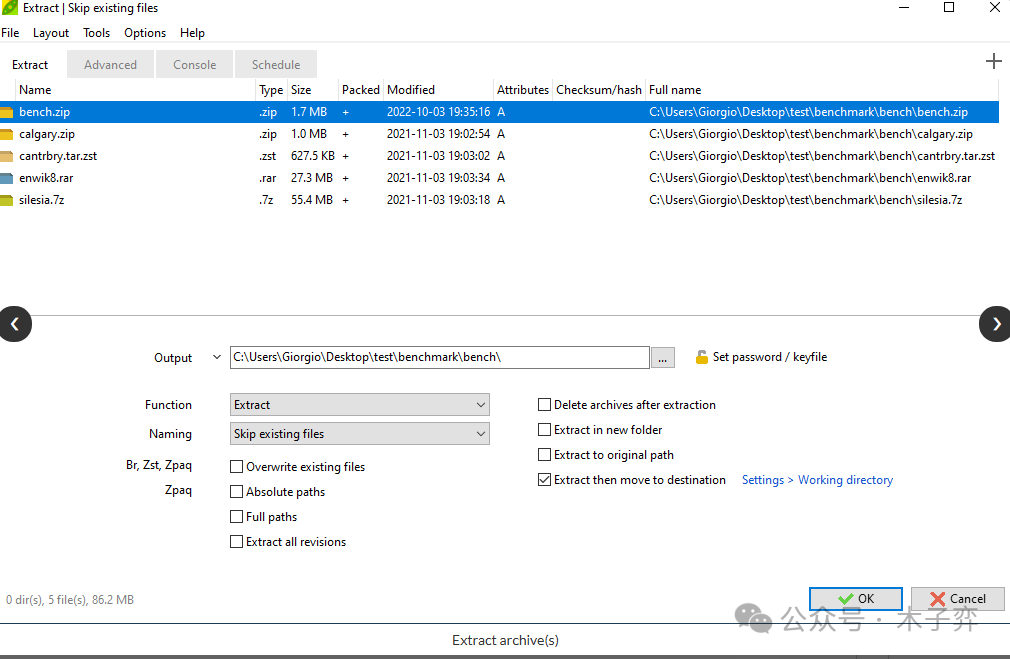The width and height of the screenshot is (1010, 659).
Task: Click the left arrow navigation button
Action: (15, 324)
